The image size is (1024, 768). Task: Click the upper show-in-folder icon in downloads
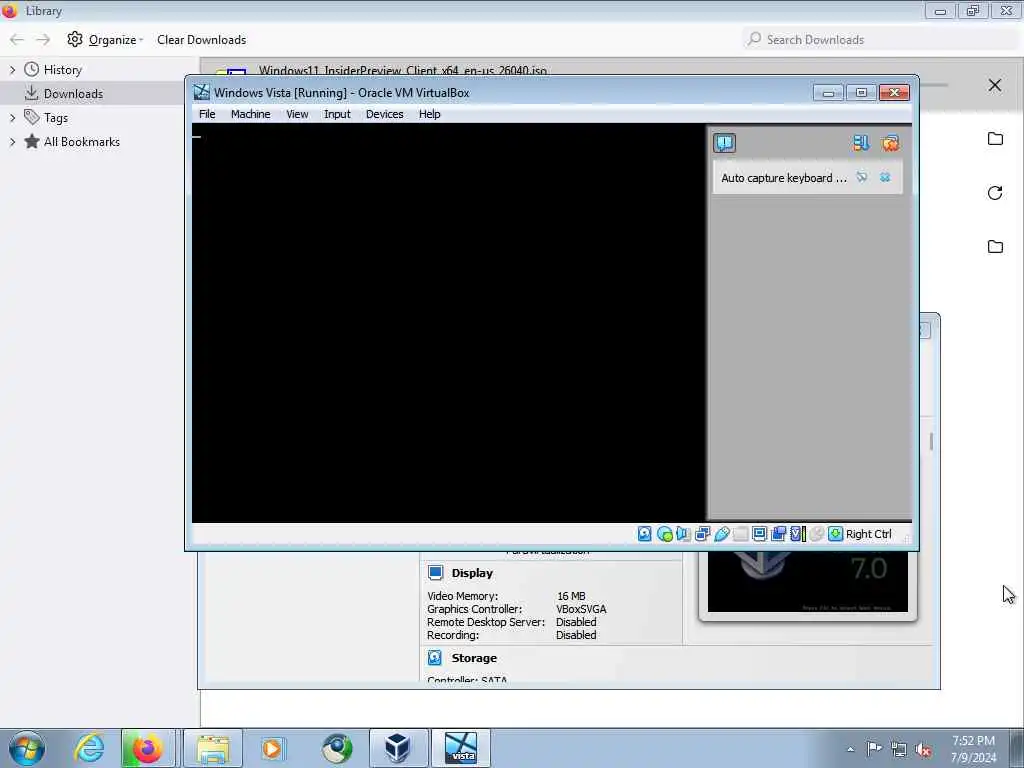click(x=995, y=138)
